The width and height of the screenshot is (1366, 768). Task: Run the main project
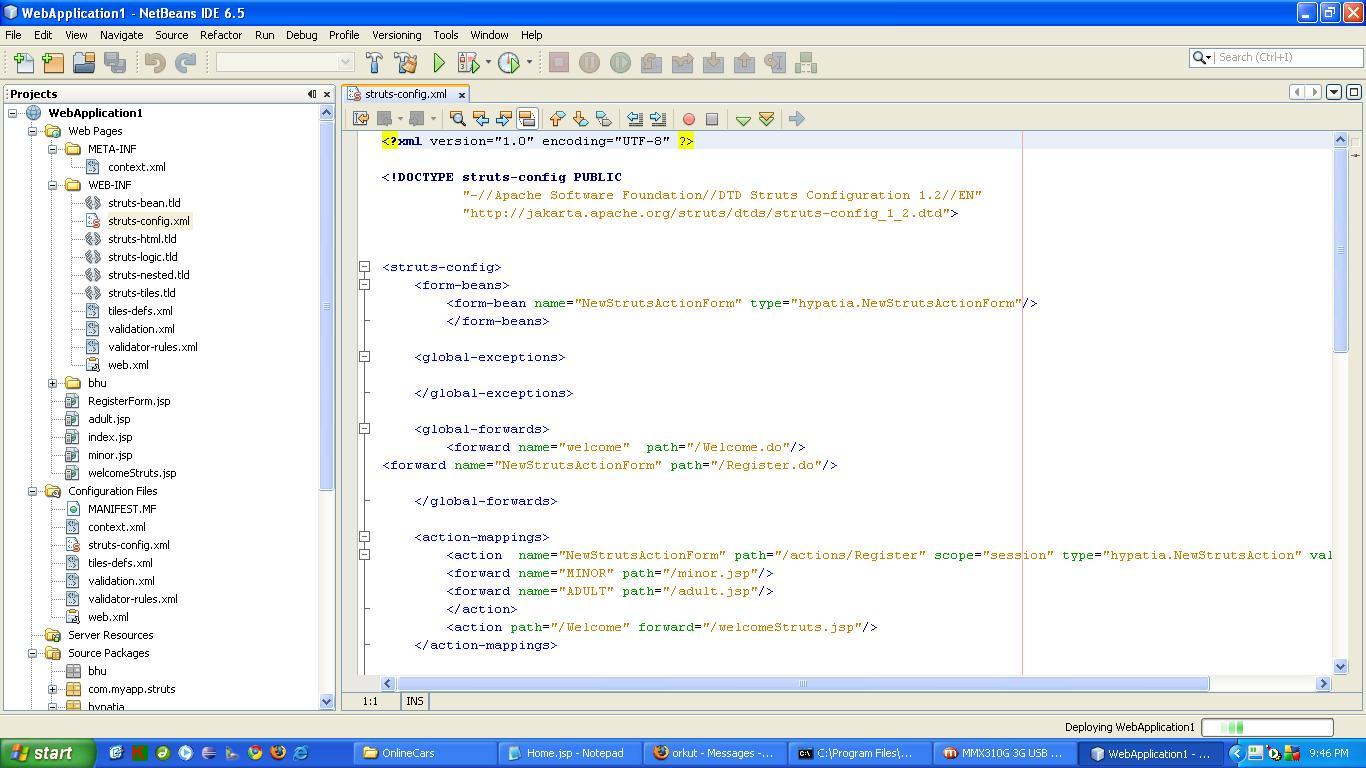tap(438, 62)
